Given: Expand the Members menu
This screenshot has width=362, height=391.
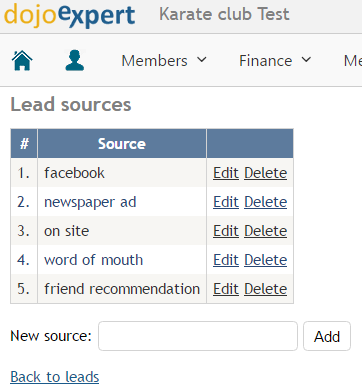Looking at the screenshot, I should tap(164, 61).
